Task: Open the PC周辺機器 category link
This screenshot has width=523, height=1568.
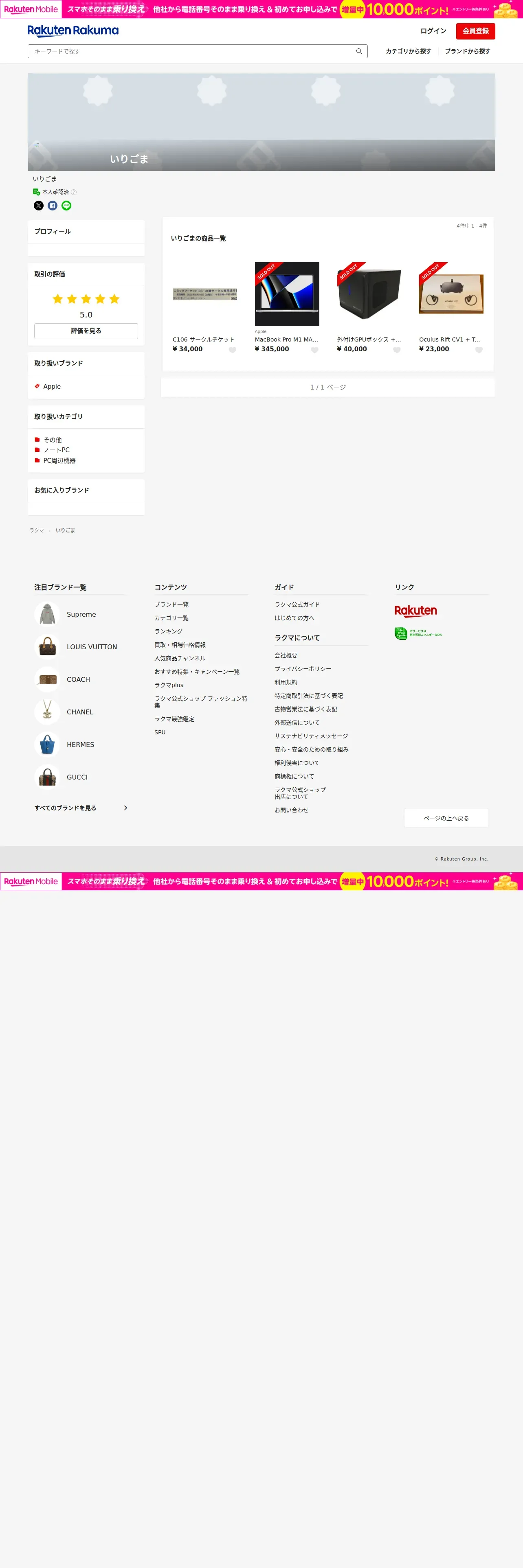Action: 59,461
